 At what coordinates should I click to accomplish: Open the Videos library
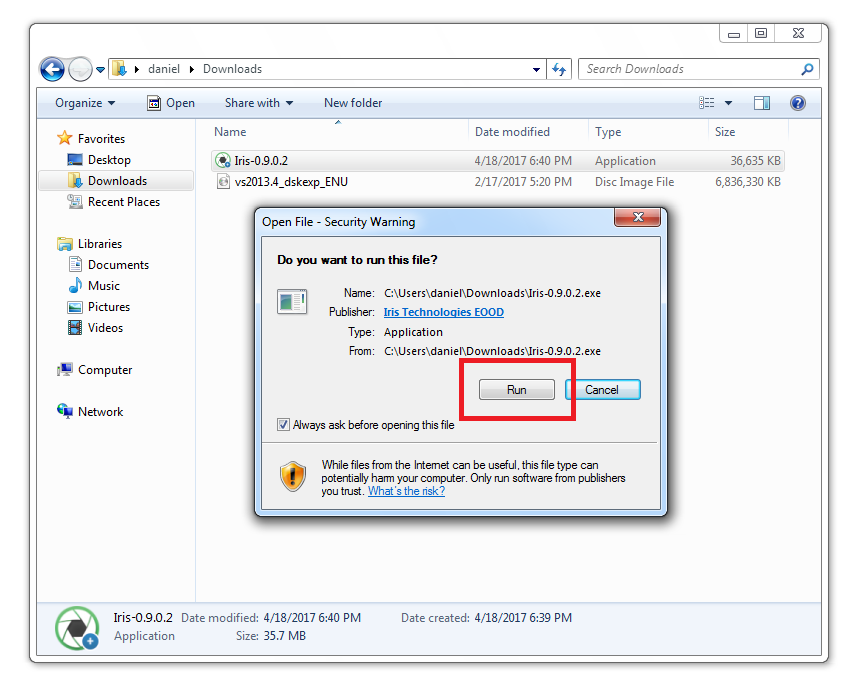[105, 328]
